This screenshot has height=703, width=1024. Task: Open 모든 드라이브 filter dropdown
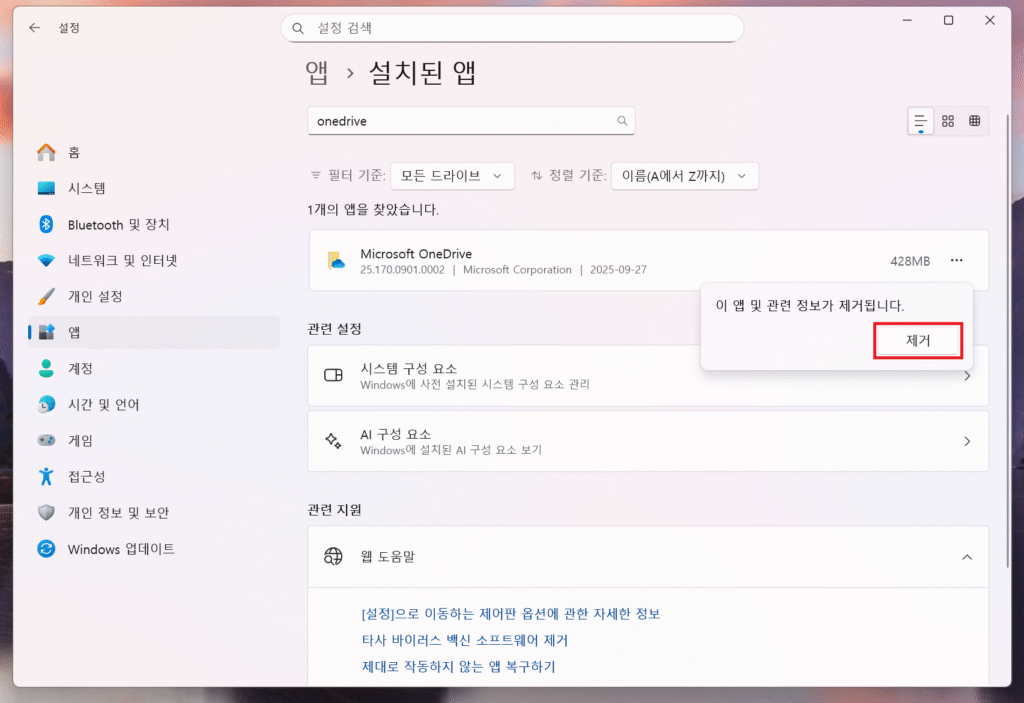pyautogui.click(x=452, y=176)
